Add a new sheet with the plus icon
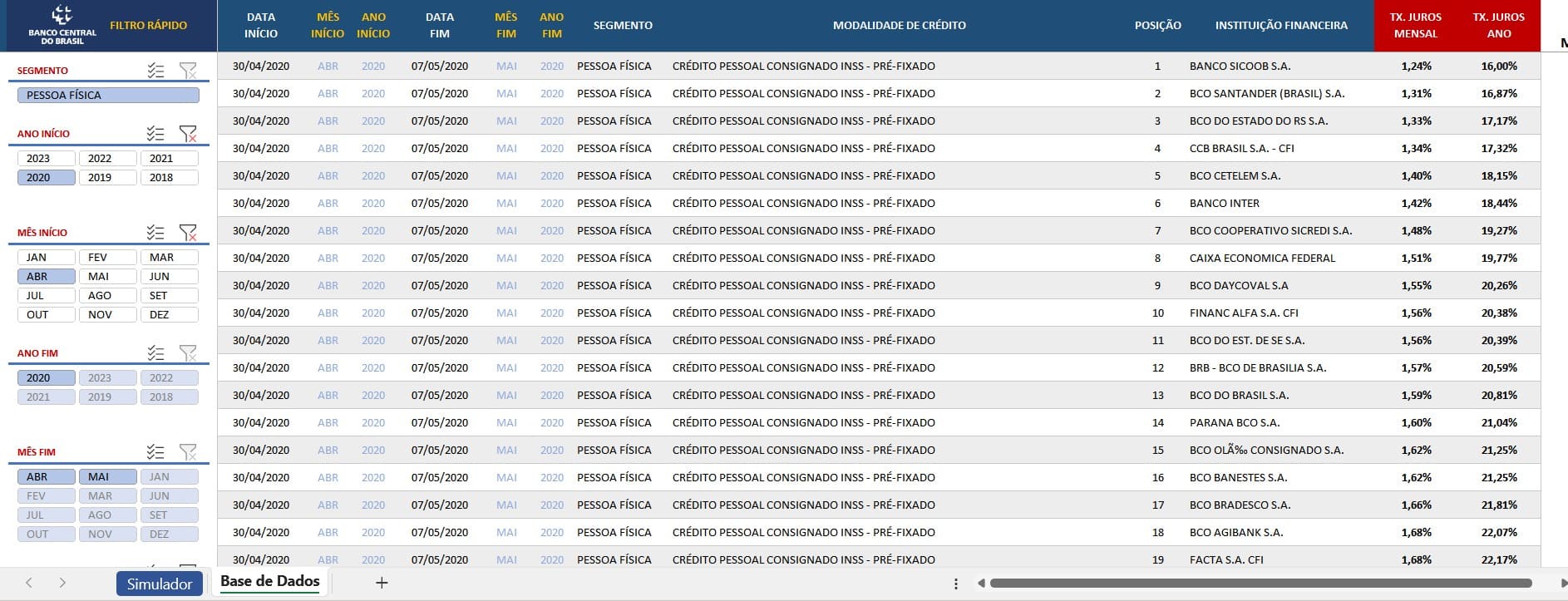The height and width of the screenshot is (601, 1568). coord(382,583)
